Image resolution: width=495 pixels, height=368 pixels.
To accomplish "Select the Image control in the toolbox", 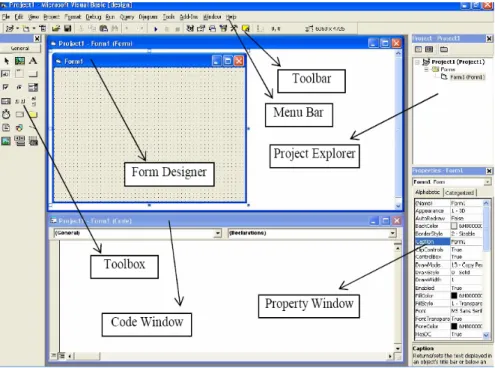I will 6,141.
